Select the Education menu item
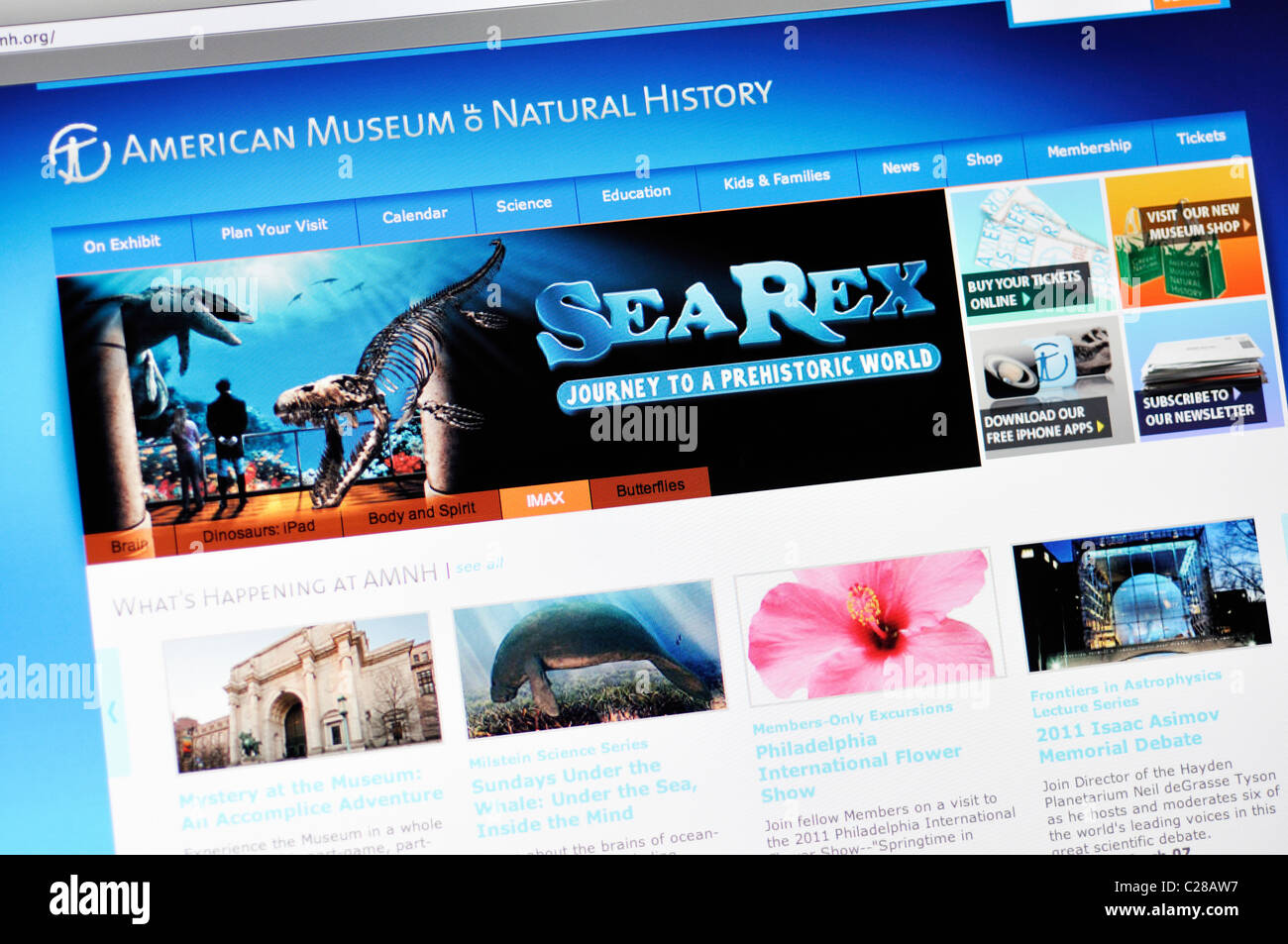 [636, 193]
